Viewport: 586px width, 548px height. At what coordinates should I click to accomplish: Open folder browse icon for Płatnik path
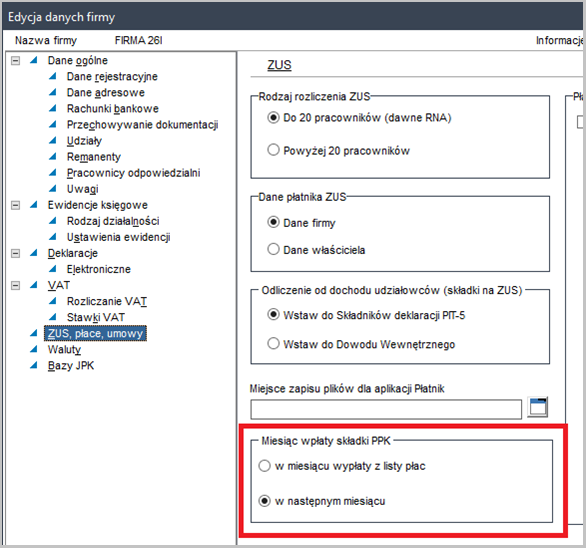[x=537, y=407]
